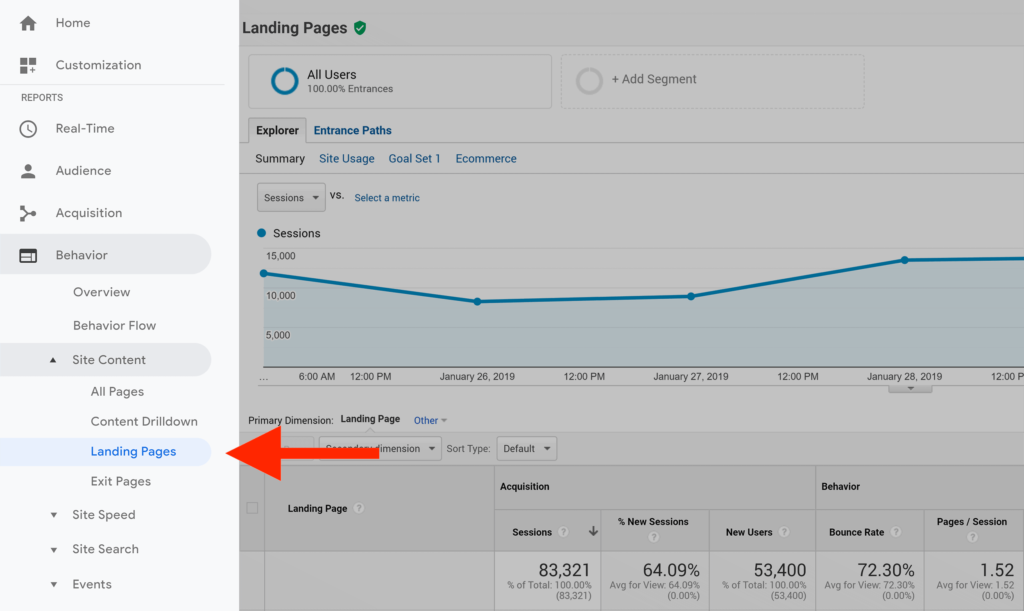Open Acquisition reports icon
Viewport: 1024px width, 611px height.
[27, 212]
